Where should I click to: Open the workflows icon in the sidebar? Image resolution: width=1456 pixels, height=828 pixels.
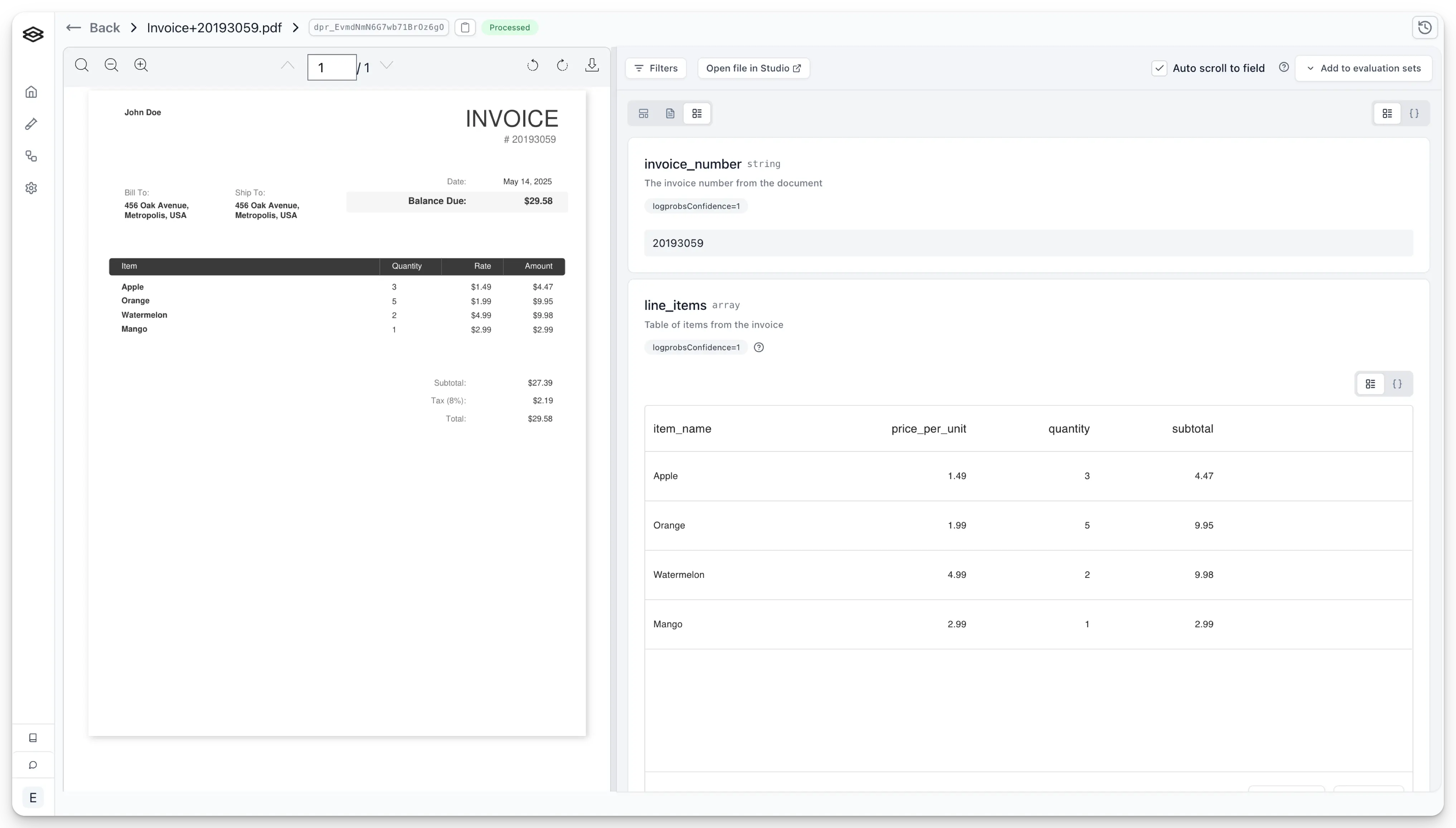click(31, 156)
